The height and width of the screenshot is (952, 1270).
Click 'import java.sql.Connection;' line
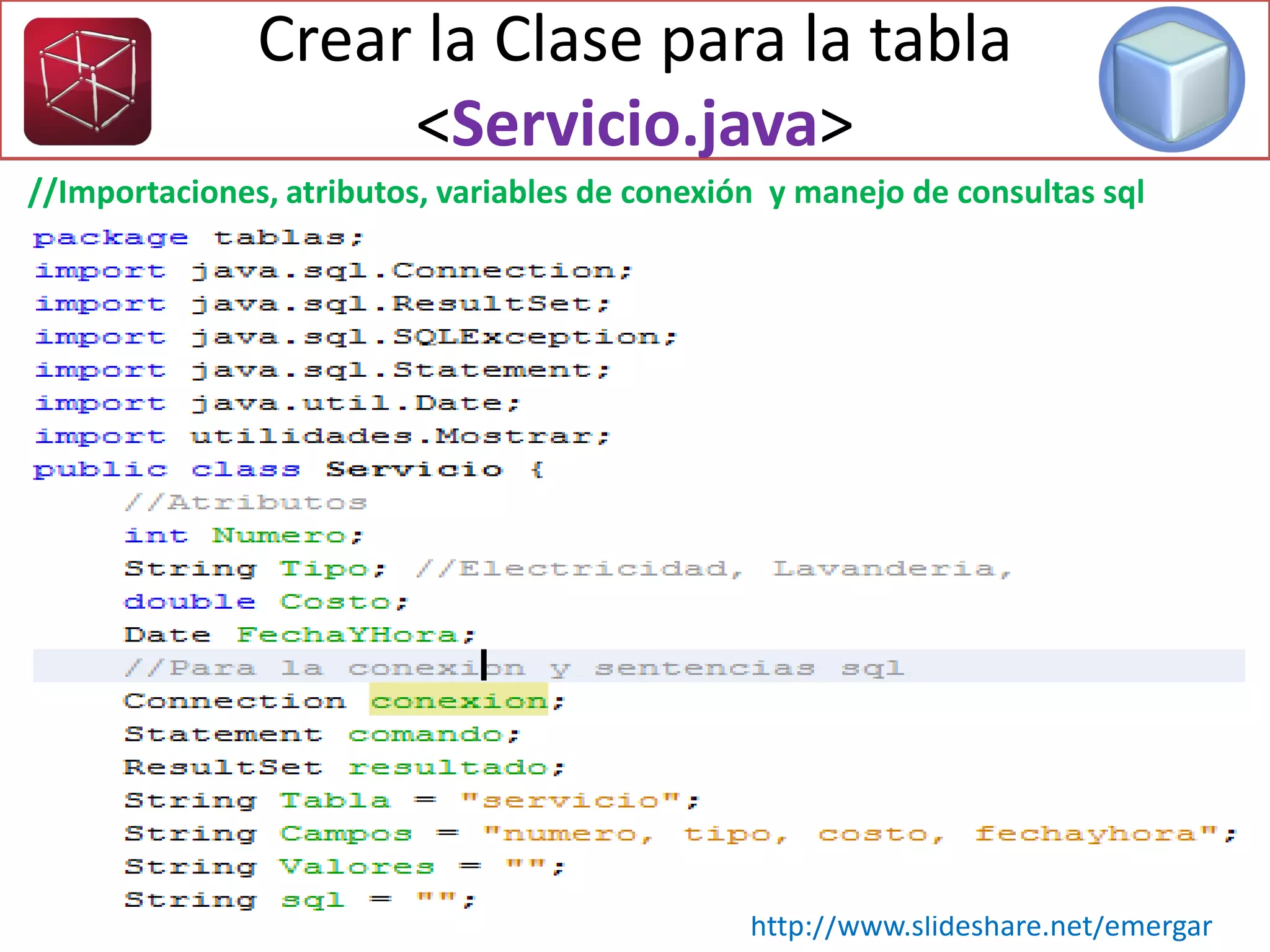(333, 271)
